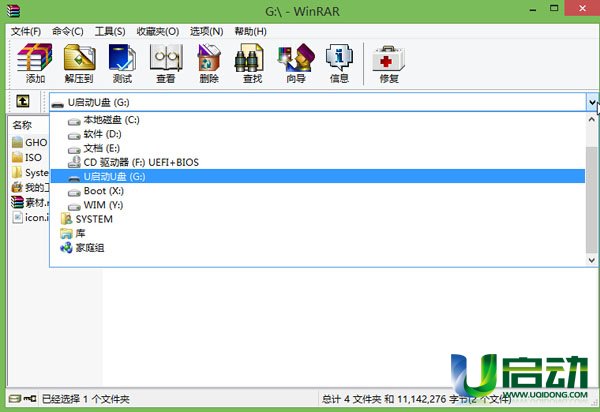600x412 pixels.
Task: Select 软件 (D:) from drive list
Action: pyautogui.click(x=318, y=134)
